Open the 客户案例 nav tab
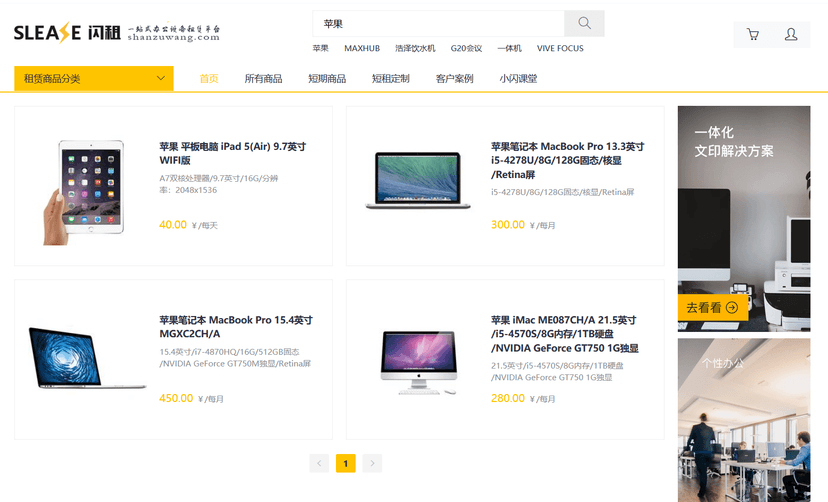 [454, 79]
